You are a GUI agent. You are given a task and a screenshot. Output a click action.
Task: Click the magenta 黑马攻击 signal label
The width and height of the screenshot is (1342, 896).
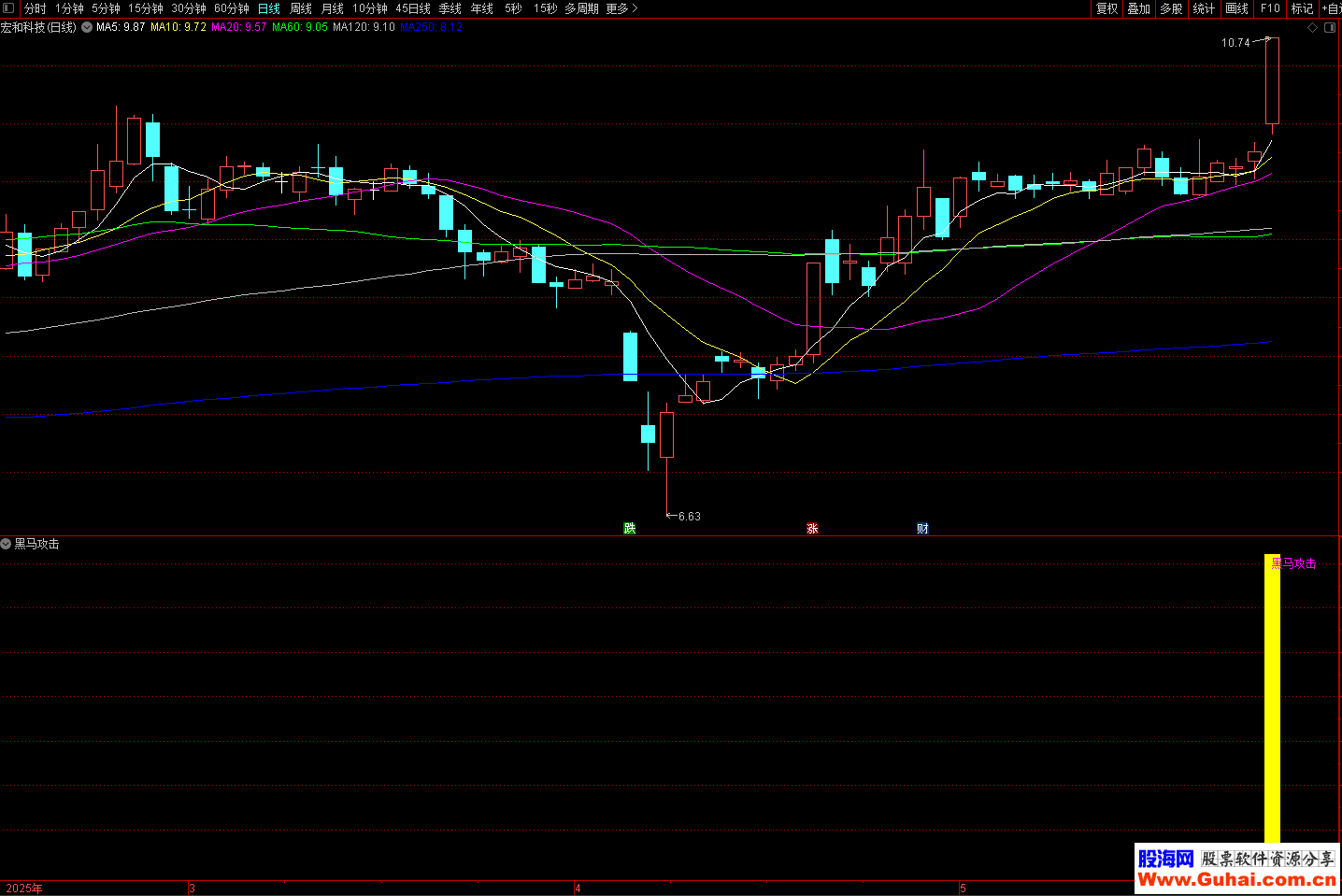click(1294, 563)
